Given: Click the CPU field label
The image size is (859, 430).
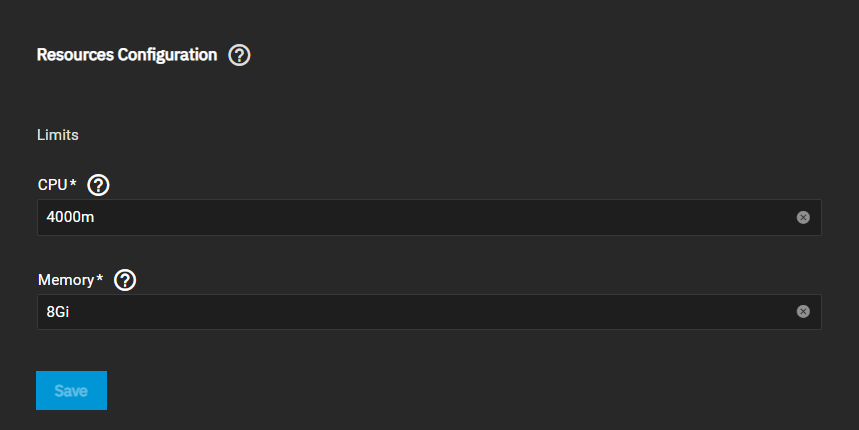Looking at the screenshot, I should click(52, 185).
